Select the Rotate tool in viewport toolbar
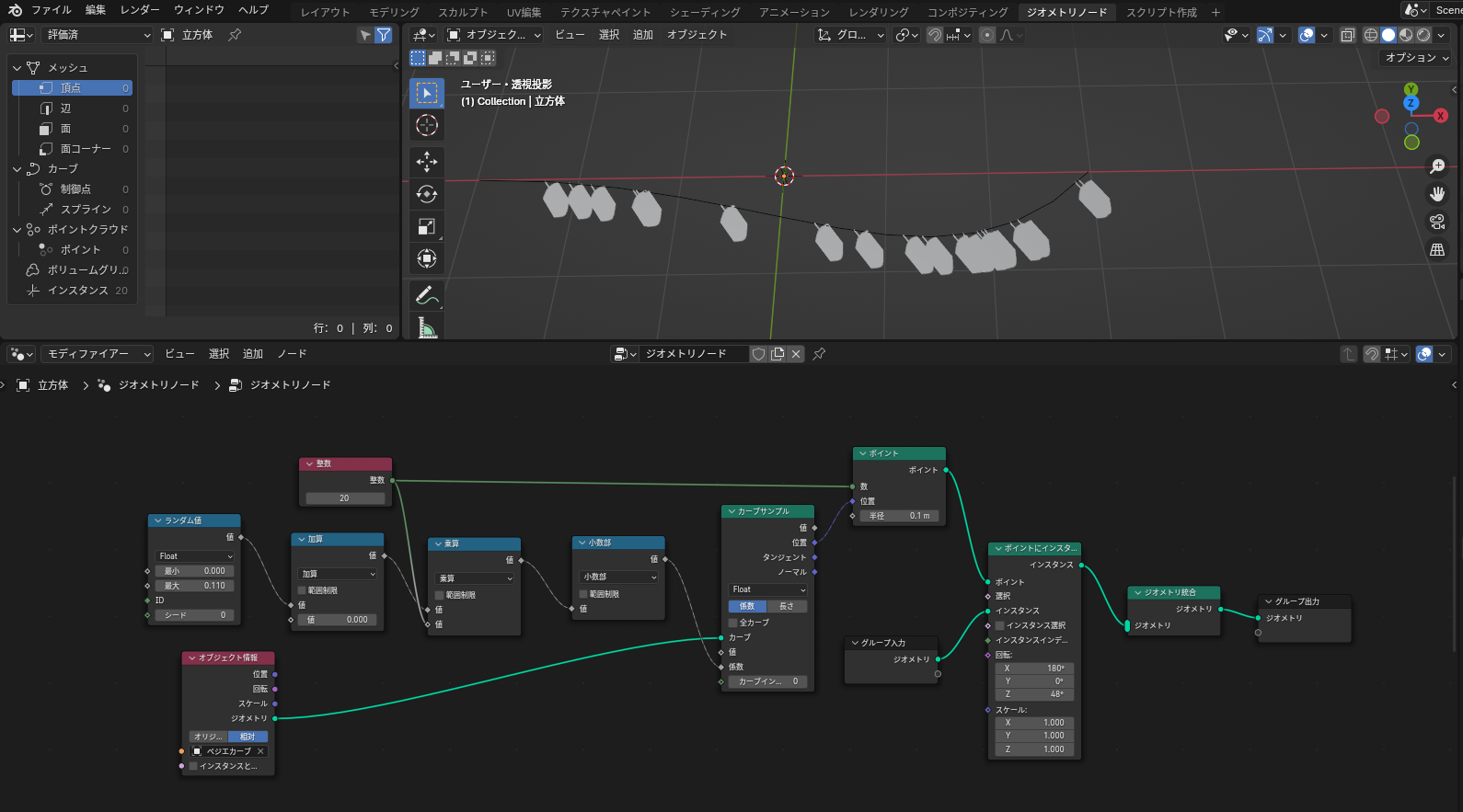This screenshot has width=1463, height=812. point(426,194)
